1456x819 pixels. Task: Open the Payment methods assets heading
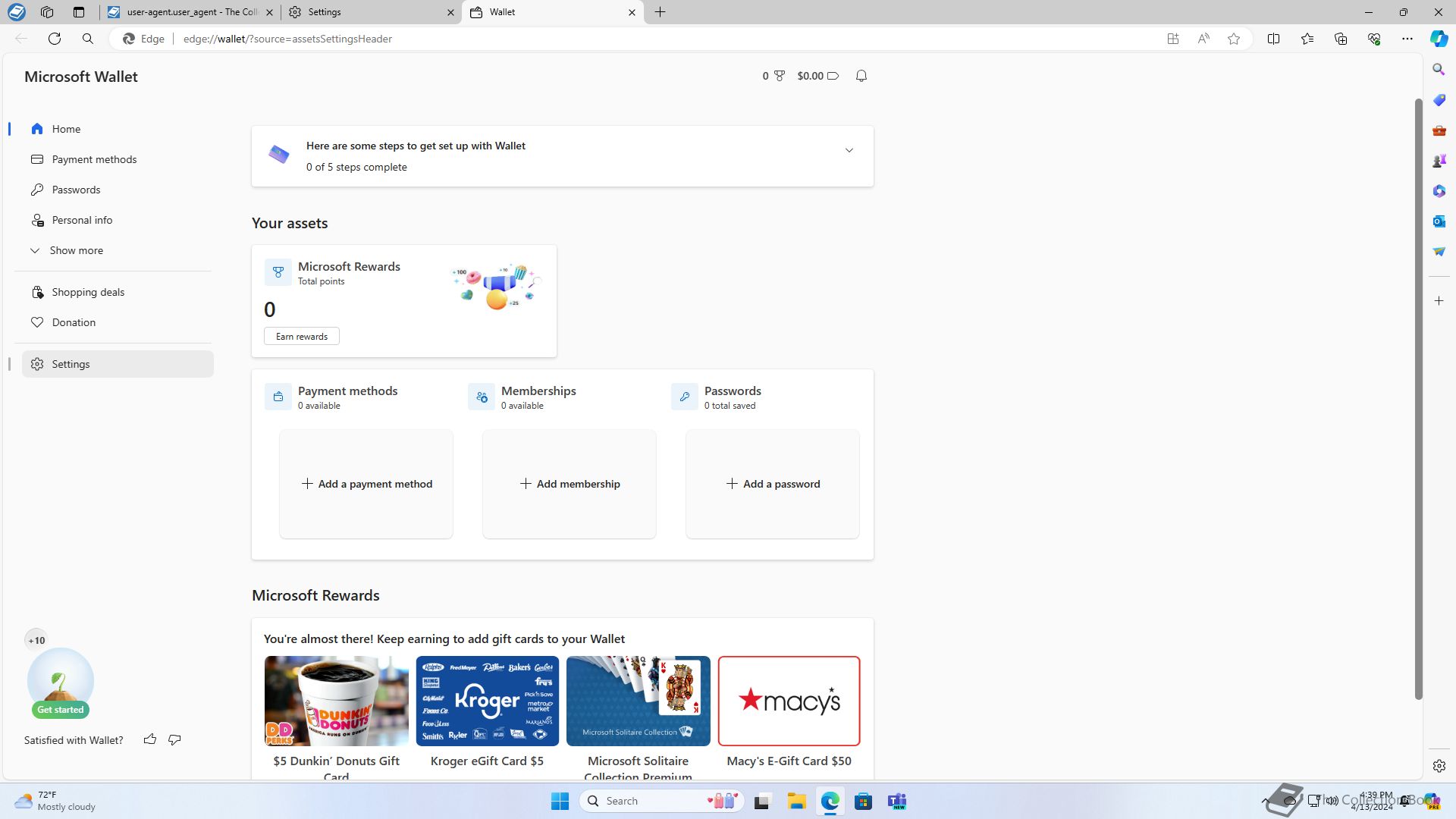347,391
